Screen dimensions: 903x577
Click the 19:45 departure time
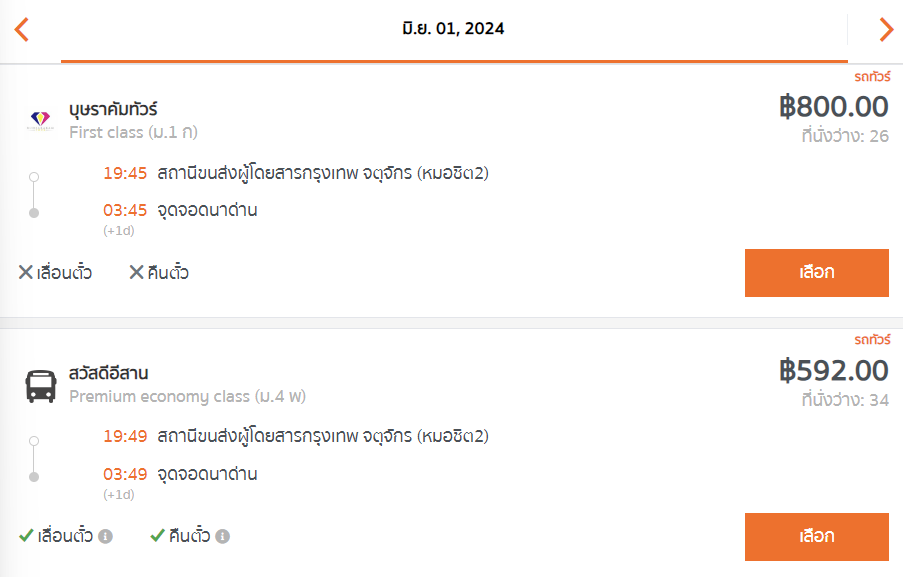click(x=125, y=173)
